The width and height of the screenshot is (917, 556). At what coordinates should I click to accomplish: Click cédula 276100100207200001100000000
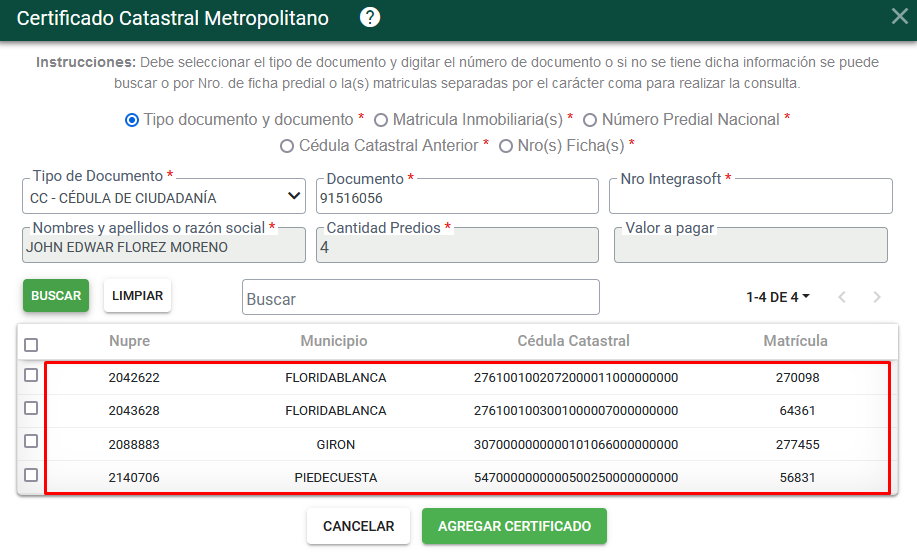pyautogui.click(x=576, y=378)
